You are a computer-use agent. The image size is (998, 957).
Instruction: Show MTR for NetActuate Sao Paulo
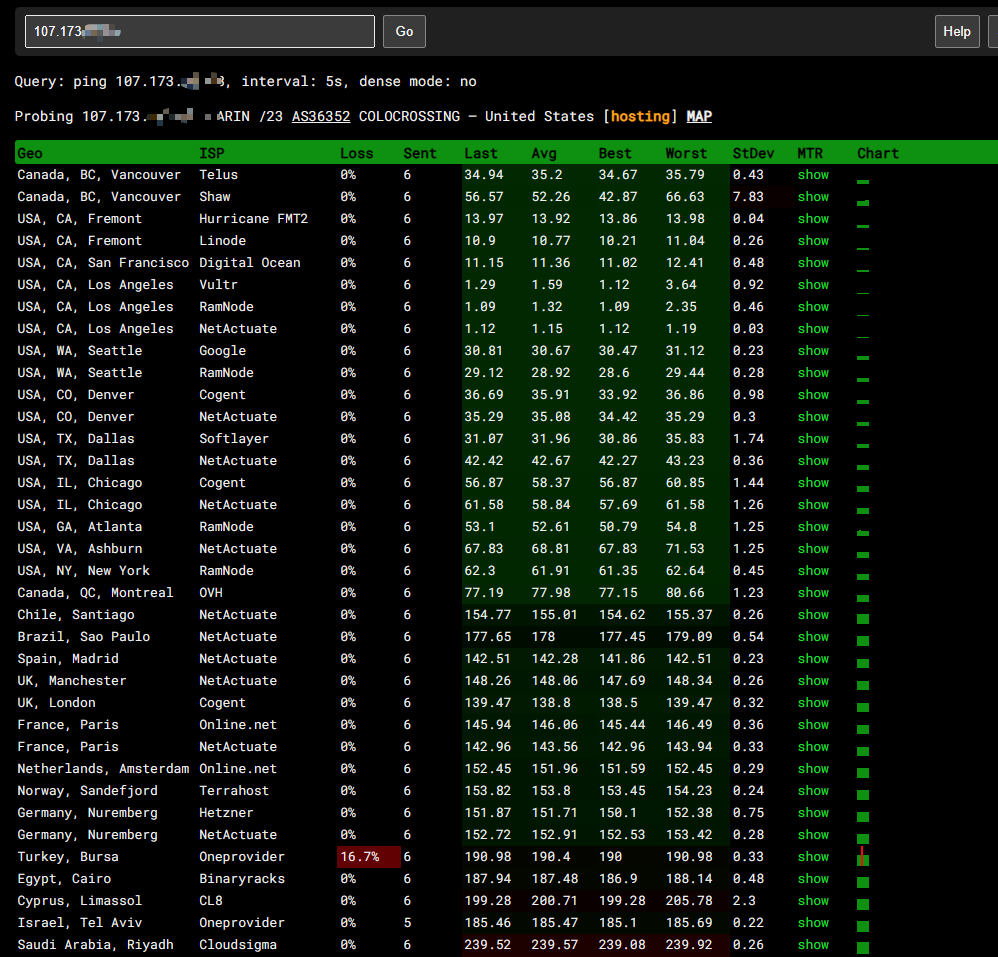(813, 637)
